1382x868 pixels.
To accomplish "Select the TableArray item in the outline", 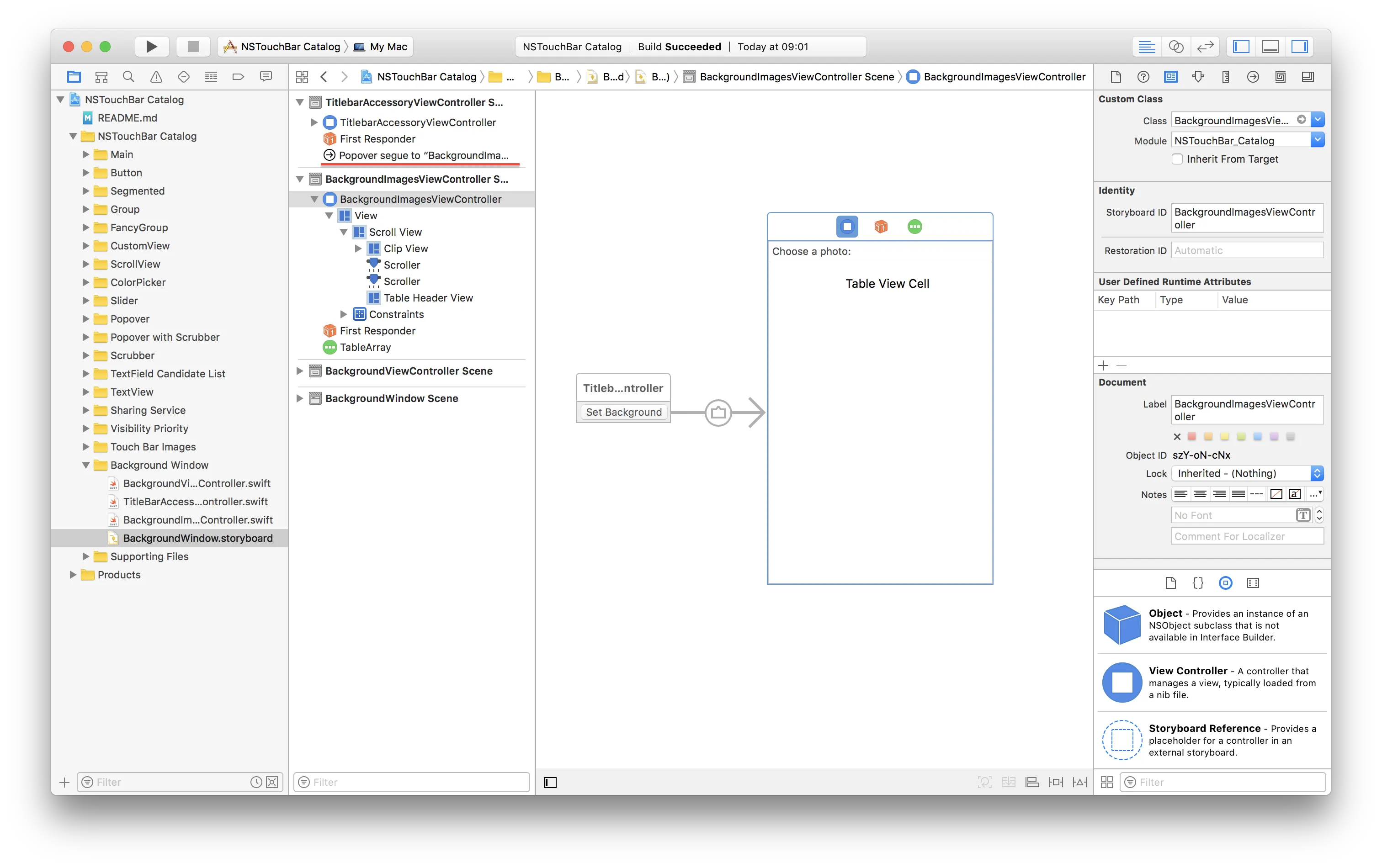I will pyautogui.click(x=365, y=347).
